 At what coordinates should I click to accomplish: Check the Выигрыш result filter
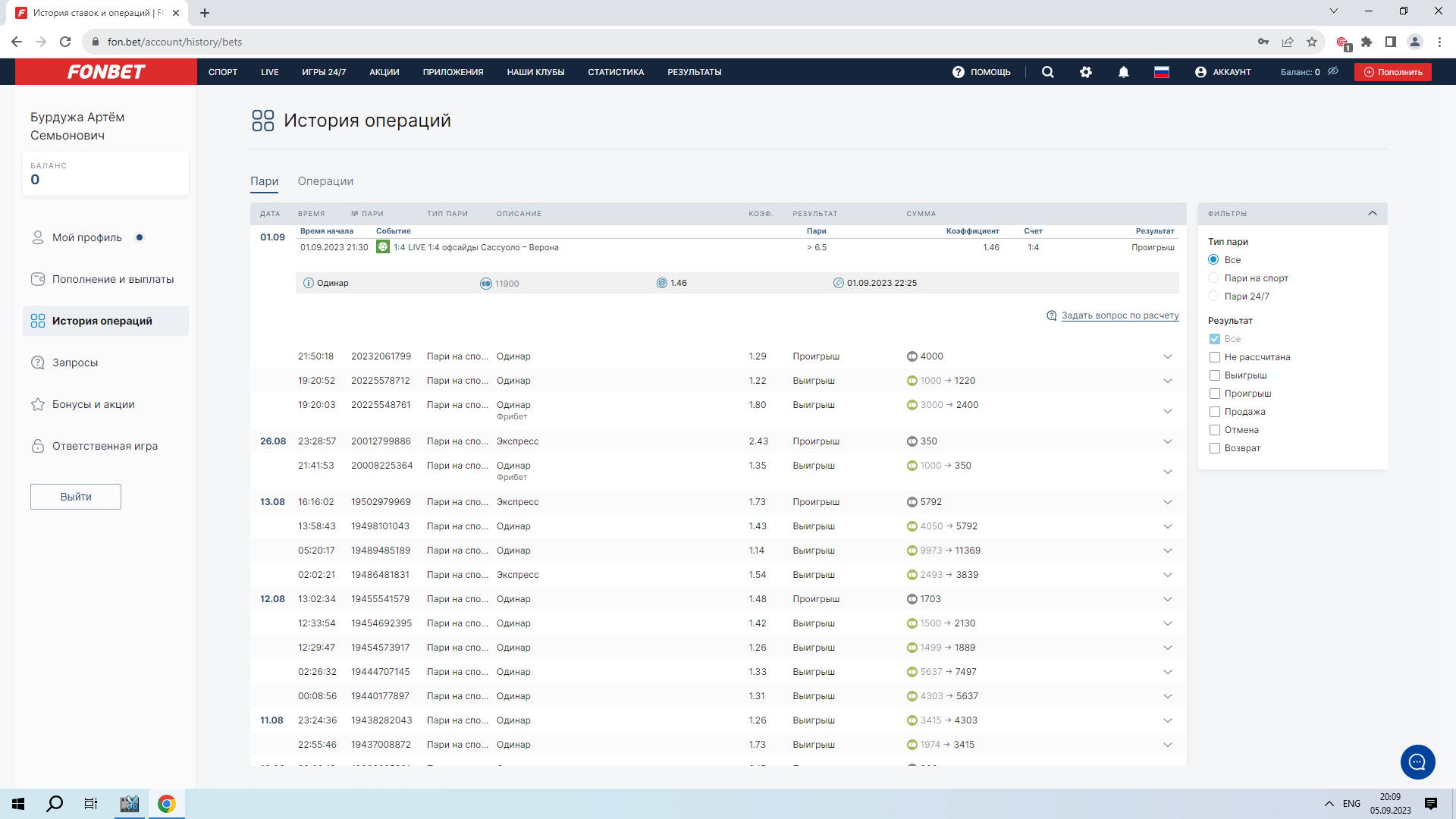tap(1215, 375)
